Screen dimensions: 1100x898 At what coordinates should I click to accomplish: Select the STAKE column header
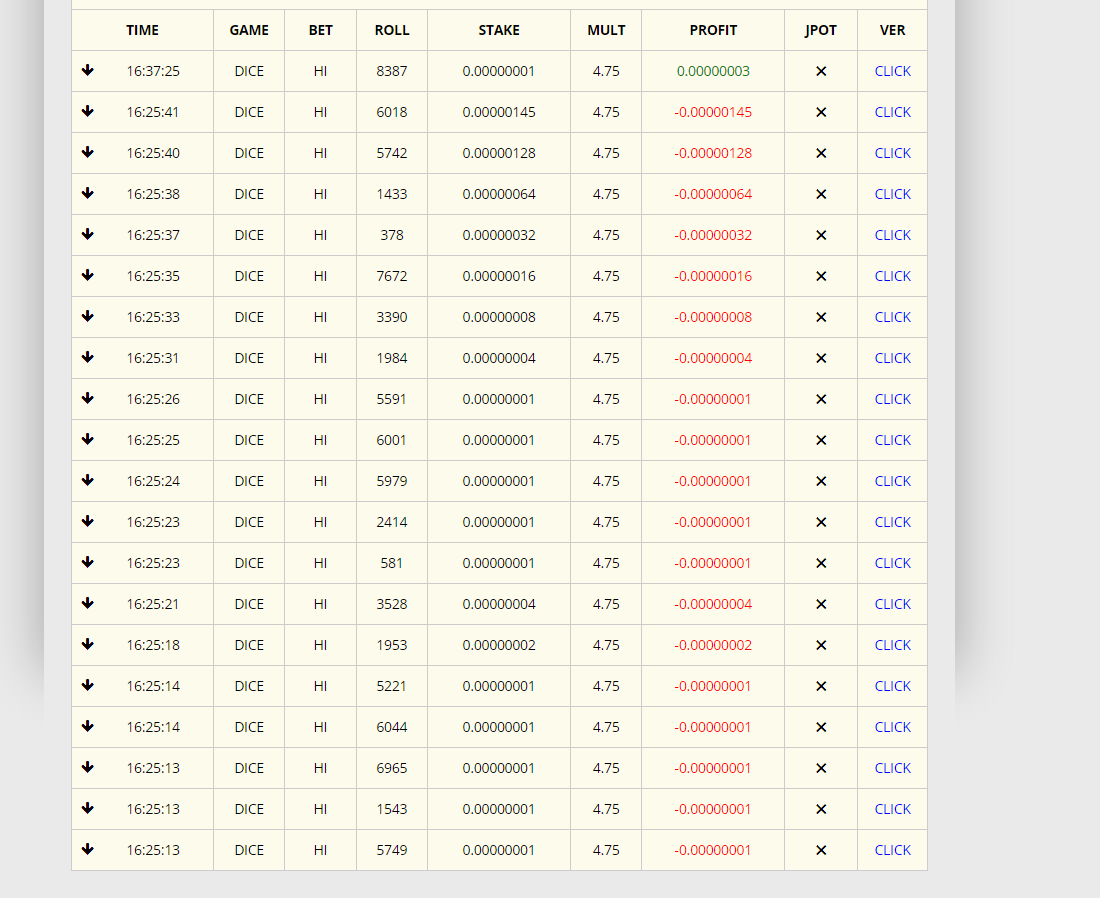click(499, 30)
